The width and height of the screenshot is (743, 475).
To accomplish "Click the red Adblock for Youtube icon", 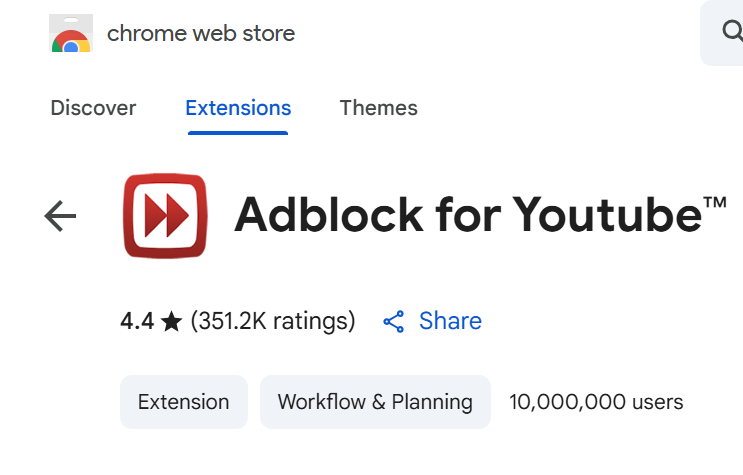I will [x=165, y=216].
